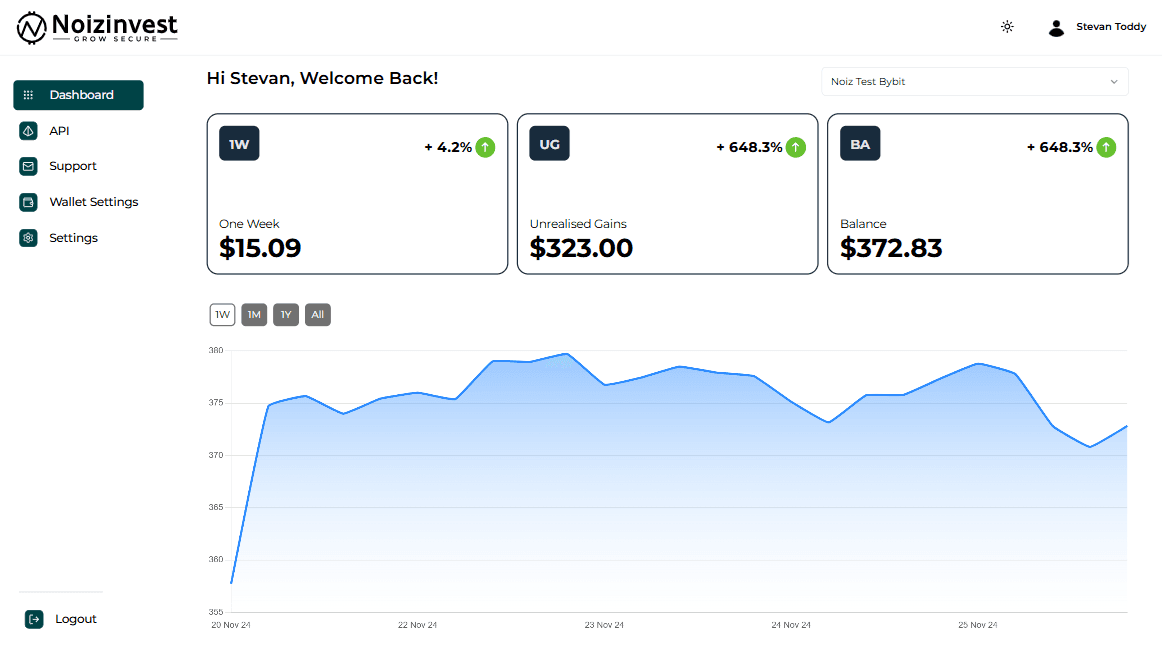Open the Dashboard menu item

(x=80, y=95)
